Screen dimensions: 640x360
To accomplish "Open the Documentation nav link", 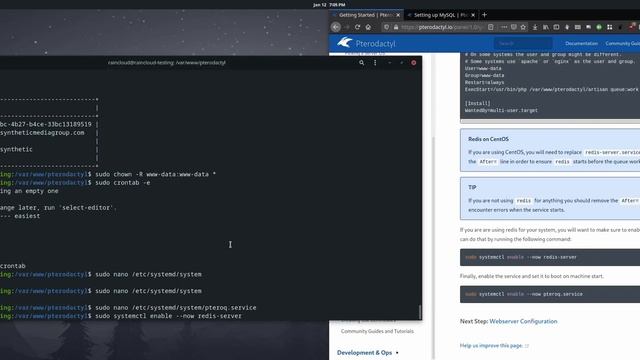I will click(x=581, y=43).
